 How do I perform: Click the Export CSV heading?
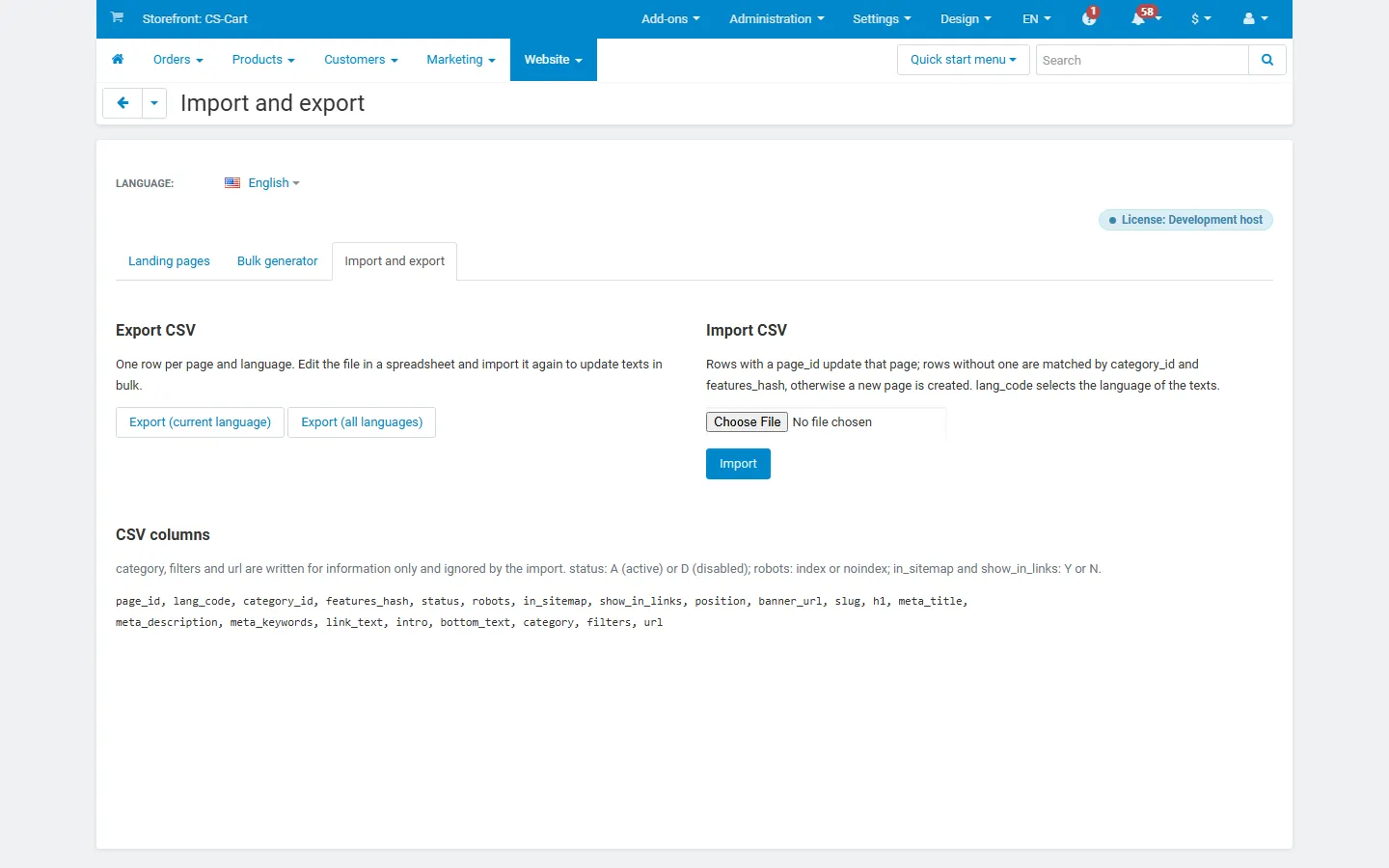tap(155, 331)
